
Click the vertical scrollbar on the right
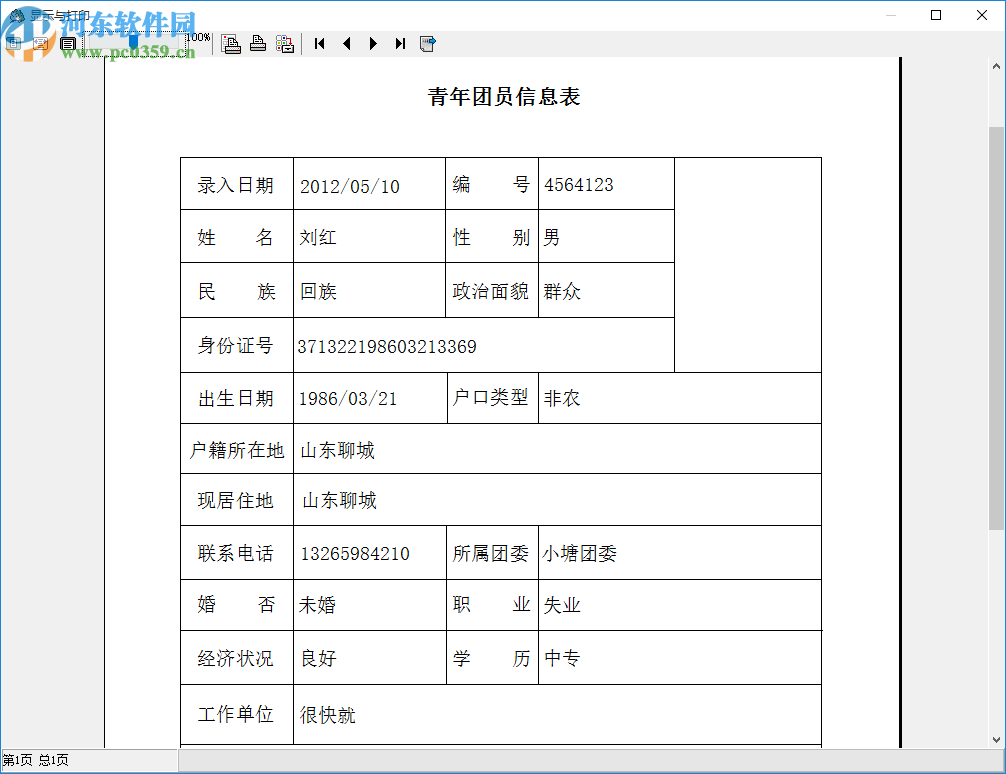(997, 400)
